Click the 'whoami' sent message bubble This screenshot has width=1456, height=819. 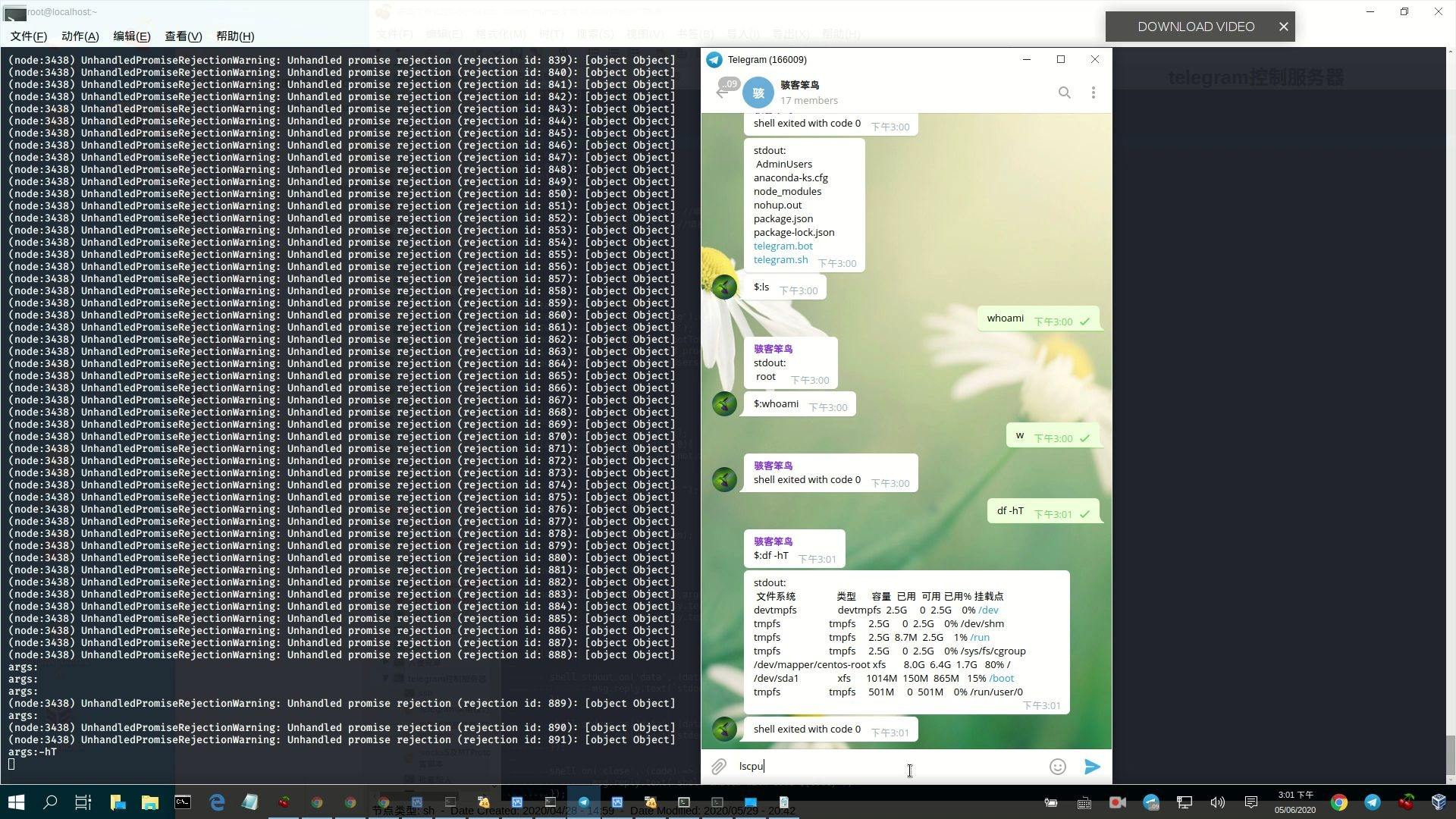point(1038,319)
